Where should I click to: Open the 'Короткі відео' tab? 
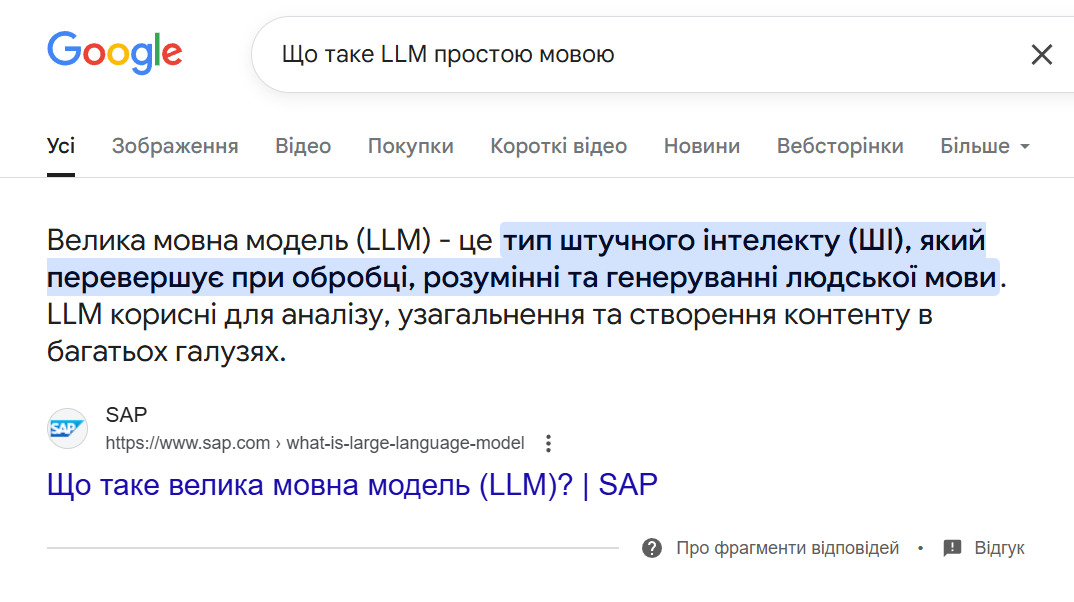click(558, 146)
